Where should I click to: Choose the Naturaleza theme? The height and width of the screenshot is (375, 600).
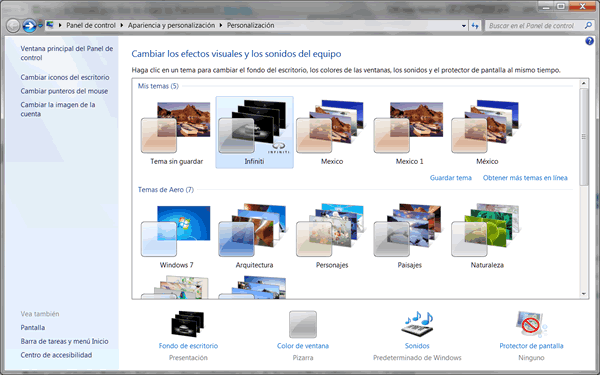487,236
